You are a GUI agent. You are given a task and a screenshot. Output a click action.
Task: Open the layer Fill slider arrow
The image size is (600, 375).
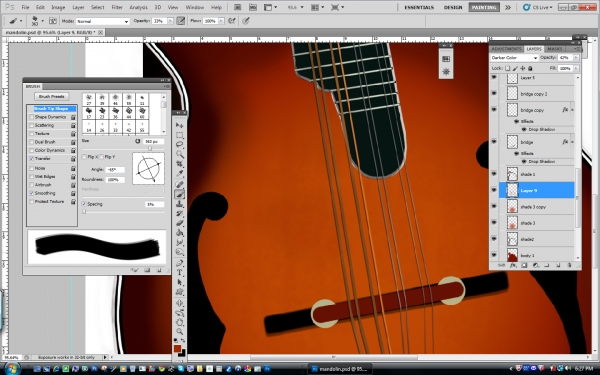pyautogui.click(x=576, y=68)
